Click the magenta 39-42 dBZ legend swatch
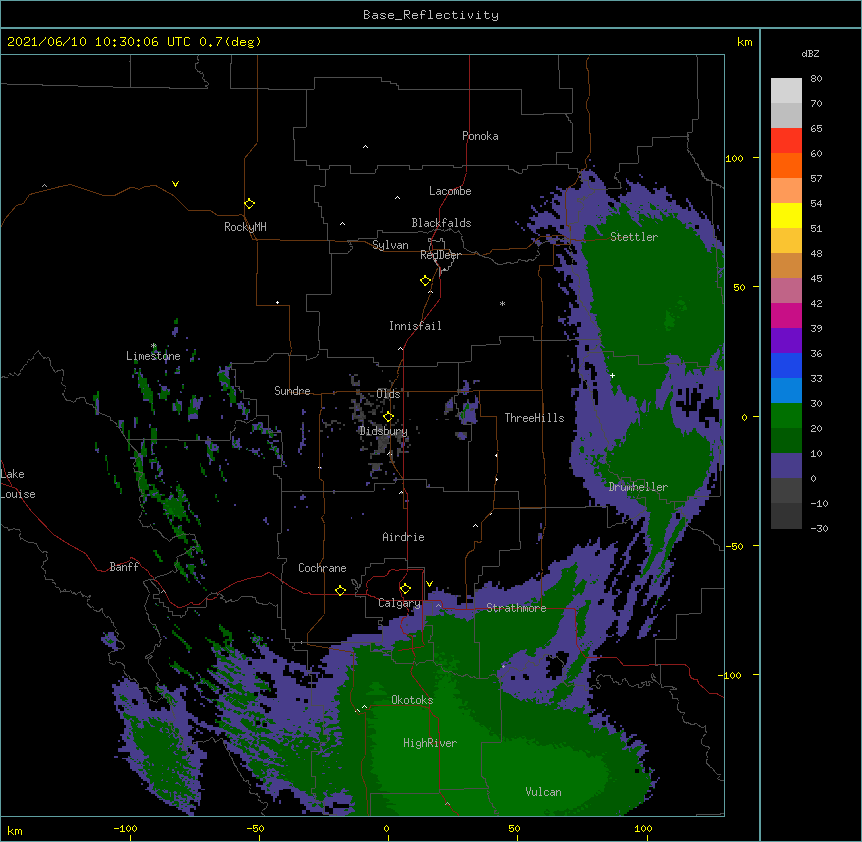 pos(786,315)
